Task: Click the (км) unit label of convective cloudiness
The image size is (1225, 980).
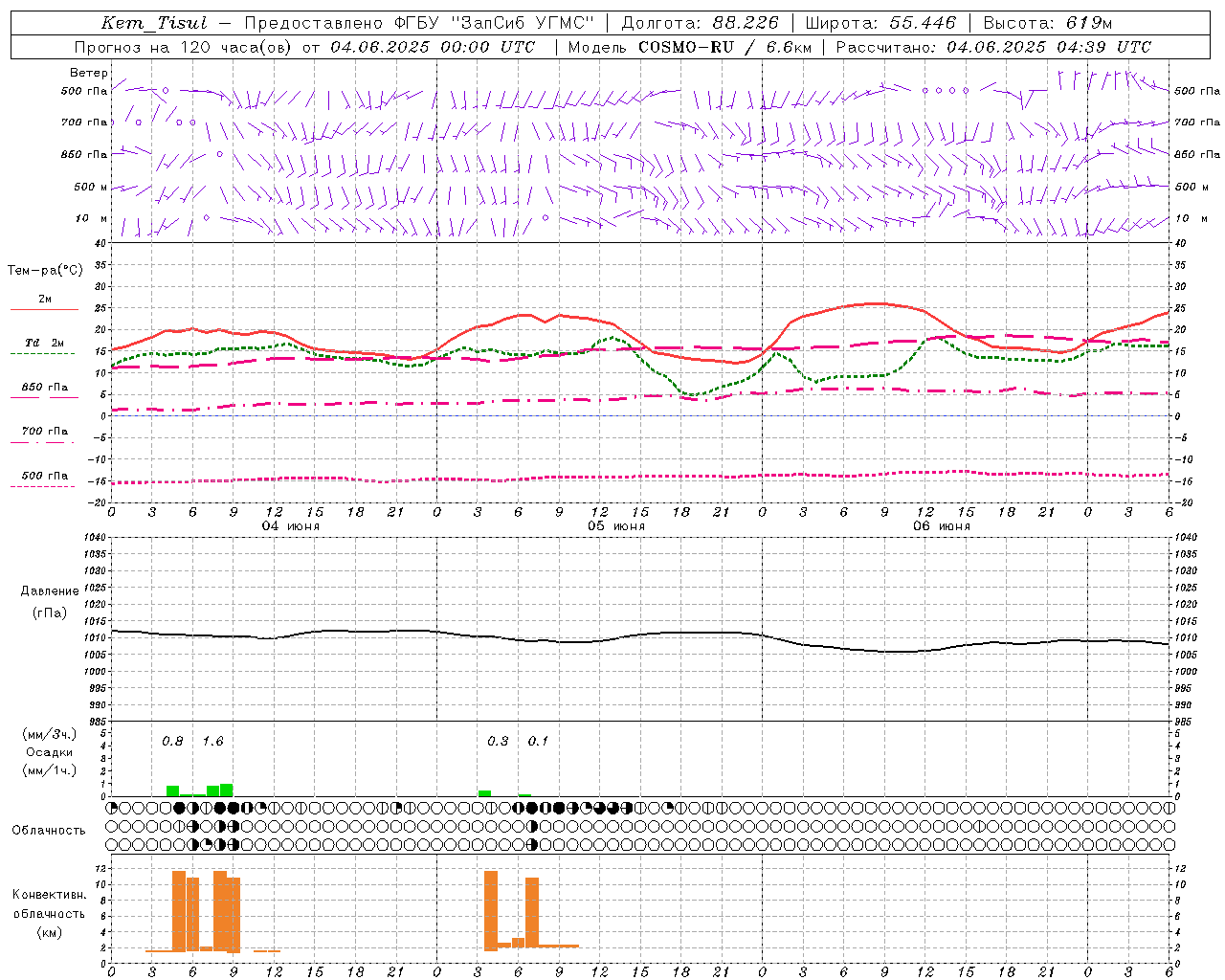Action: point(49,932)
